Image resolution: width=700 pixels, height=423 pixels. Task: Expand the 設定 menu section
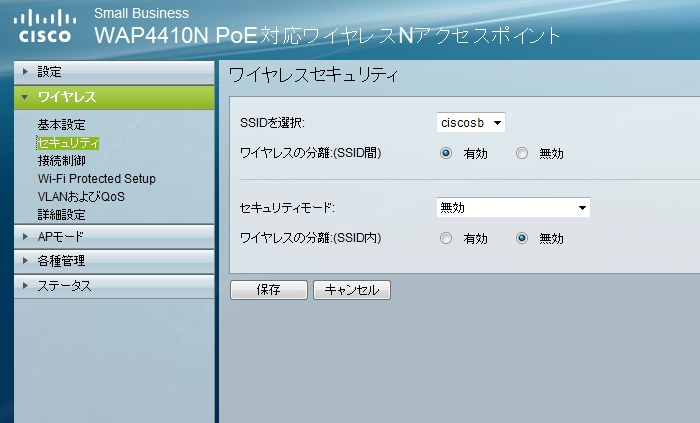tap(114, 72)
